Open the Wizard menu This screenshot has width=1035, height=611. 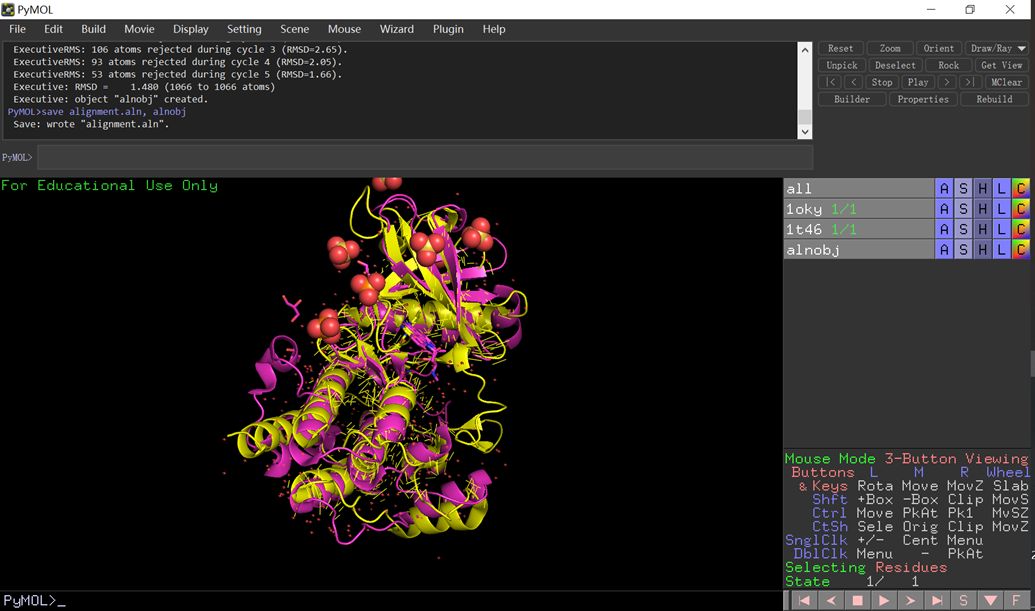pos(396,29)
